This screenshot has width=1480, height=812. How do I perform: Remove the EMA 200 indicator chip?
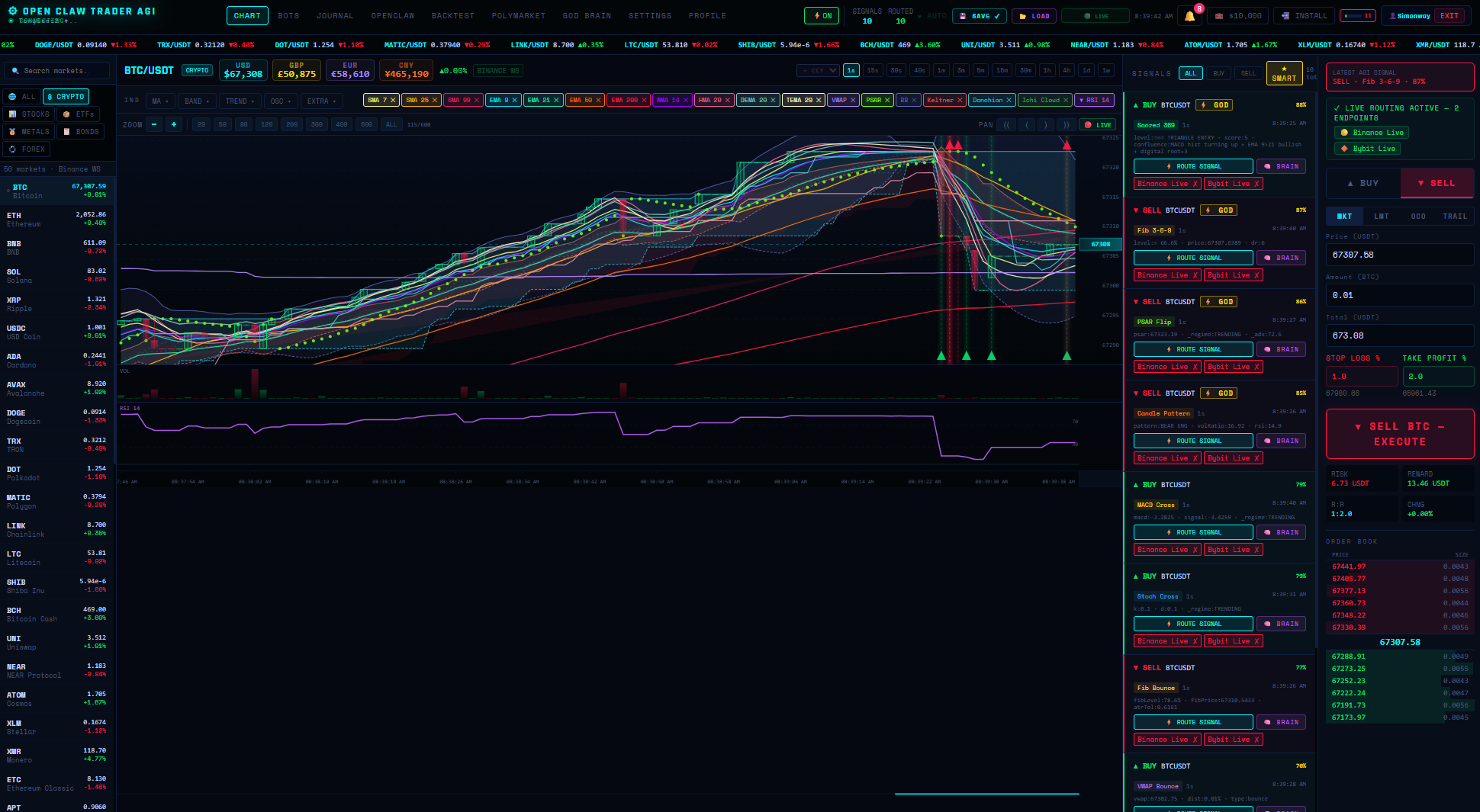644,100
